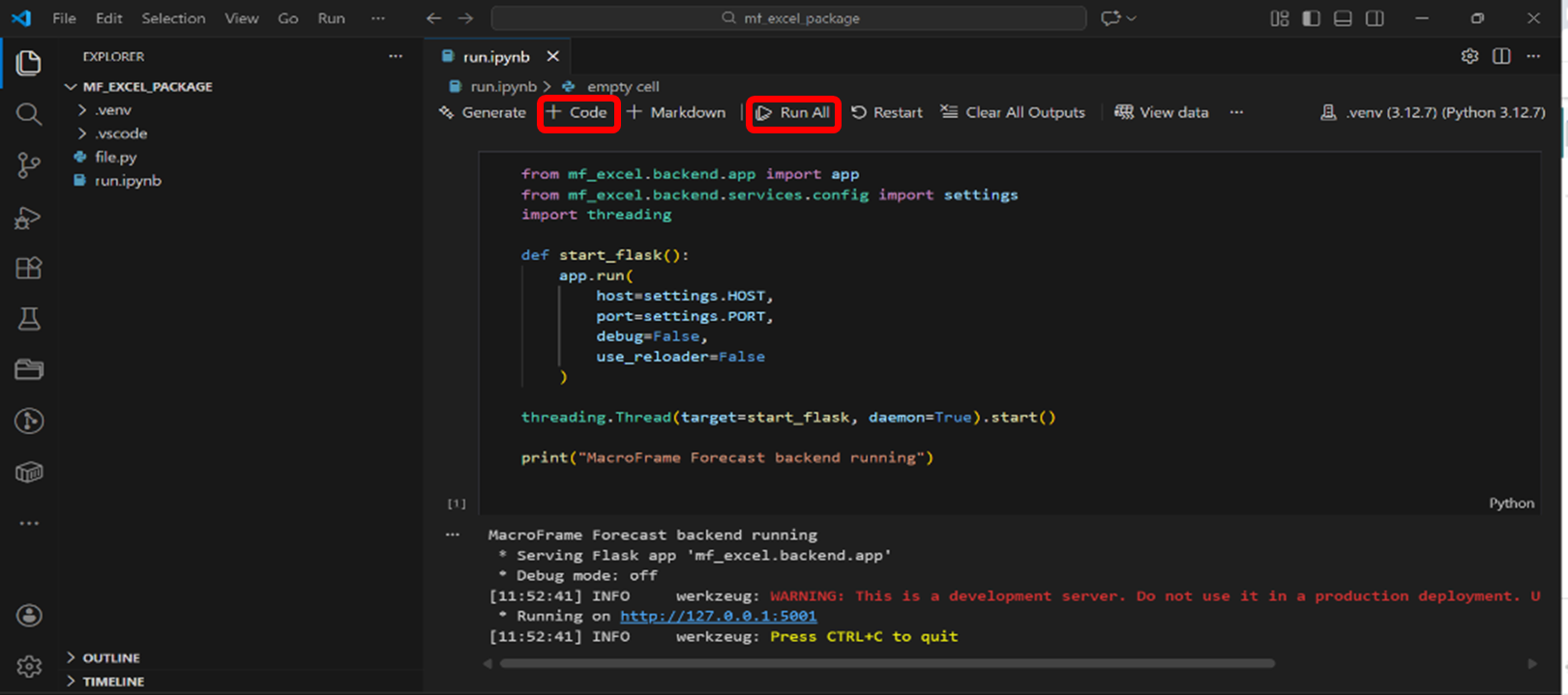Open Copilot dropdown chevron in title bar
Image resolution: width=1568 pixels, height=695 pixels.
[x=1132, y=18]
